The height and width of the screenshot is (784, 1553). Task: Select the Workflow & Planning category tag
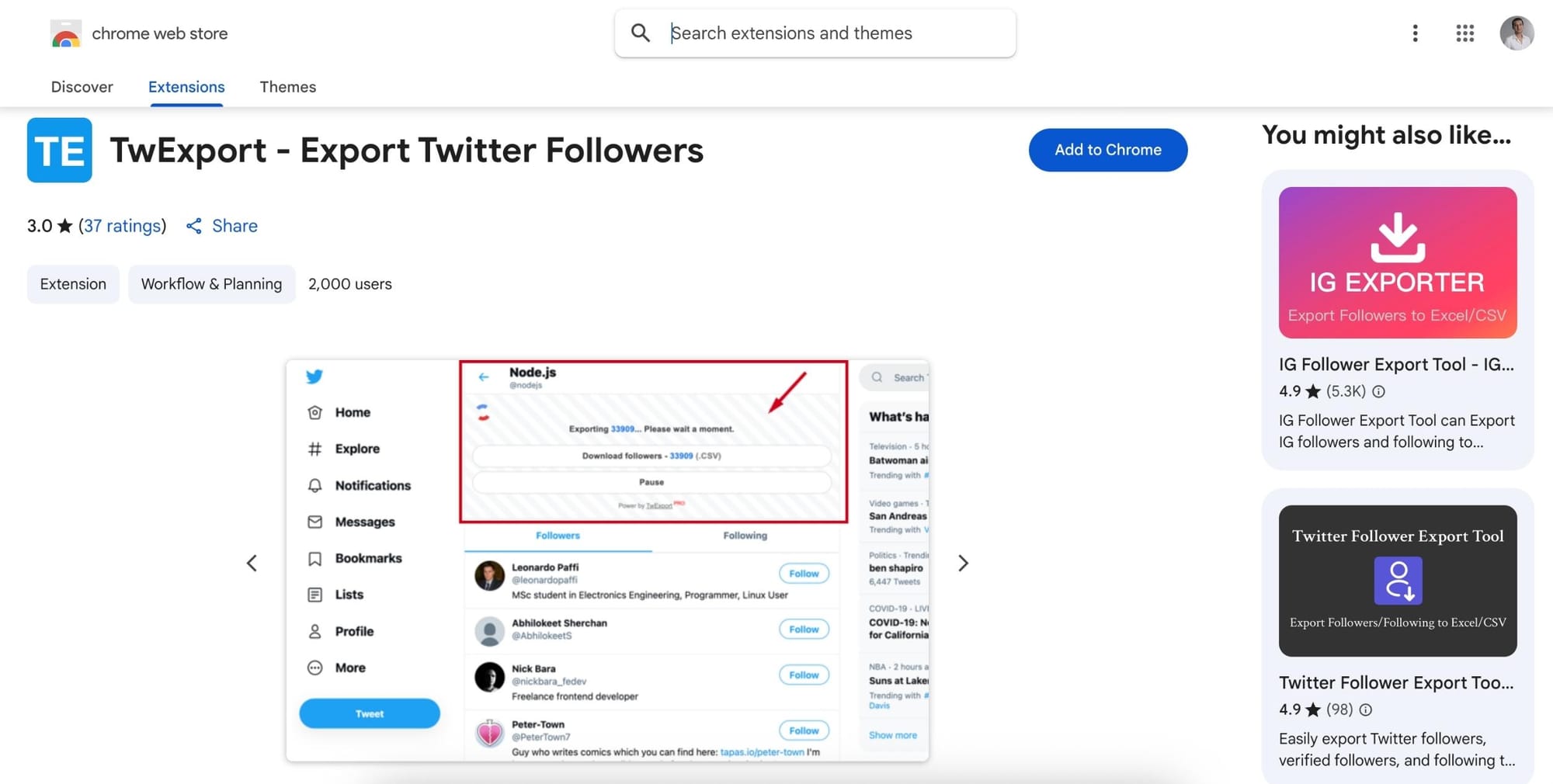[211, 284]
